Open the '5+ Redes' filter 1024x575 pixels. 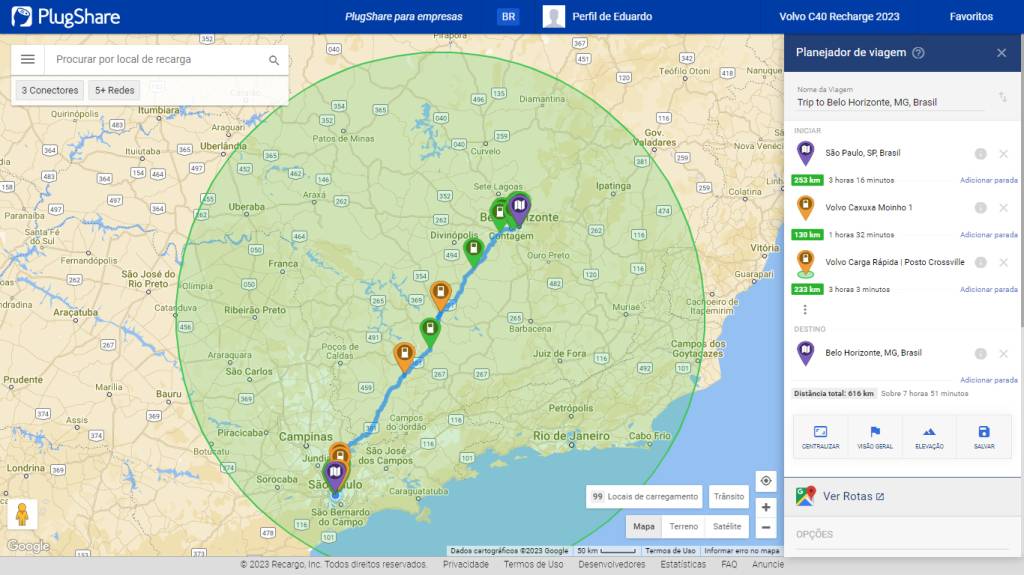(x=114, y=90)
